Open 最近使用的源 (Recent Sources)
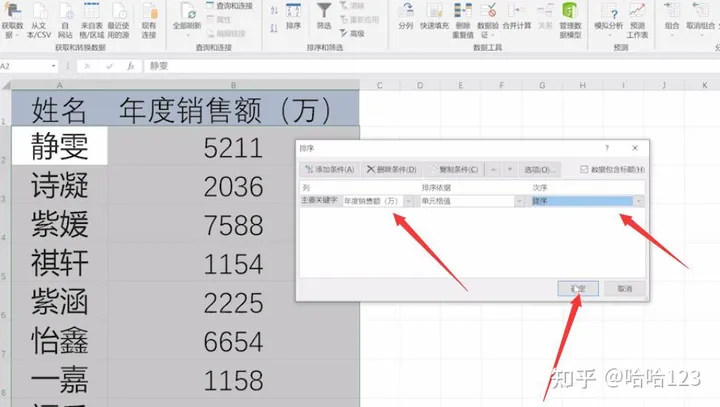Image resolution: width=720 pixels, height=407 pixels. (118, 20)
